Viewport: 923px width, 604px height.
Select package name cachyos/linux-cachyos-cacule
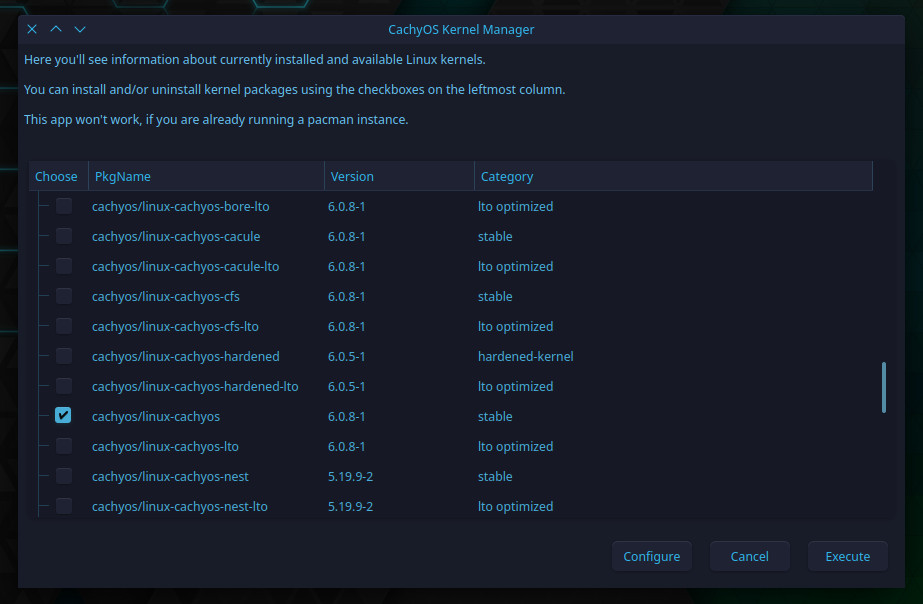(x=176, y=237)
